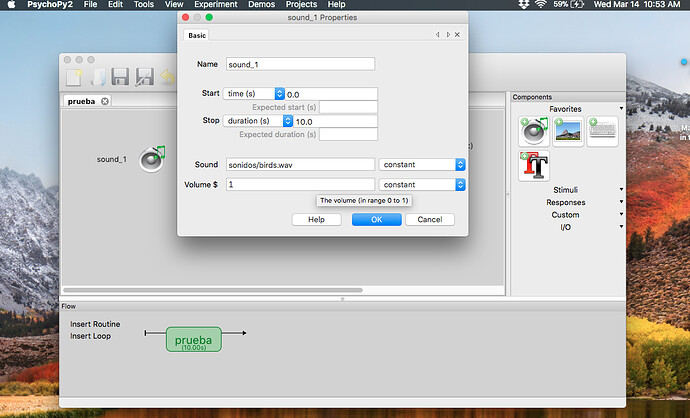
Task: Click the Dropbox menu bar icon
Action: [x=523, y=4]
